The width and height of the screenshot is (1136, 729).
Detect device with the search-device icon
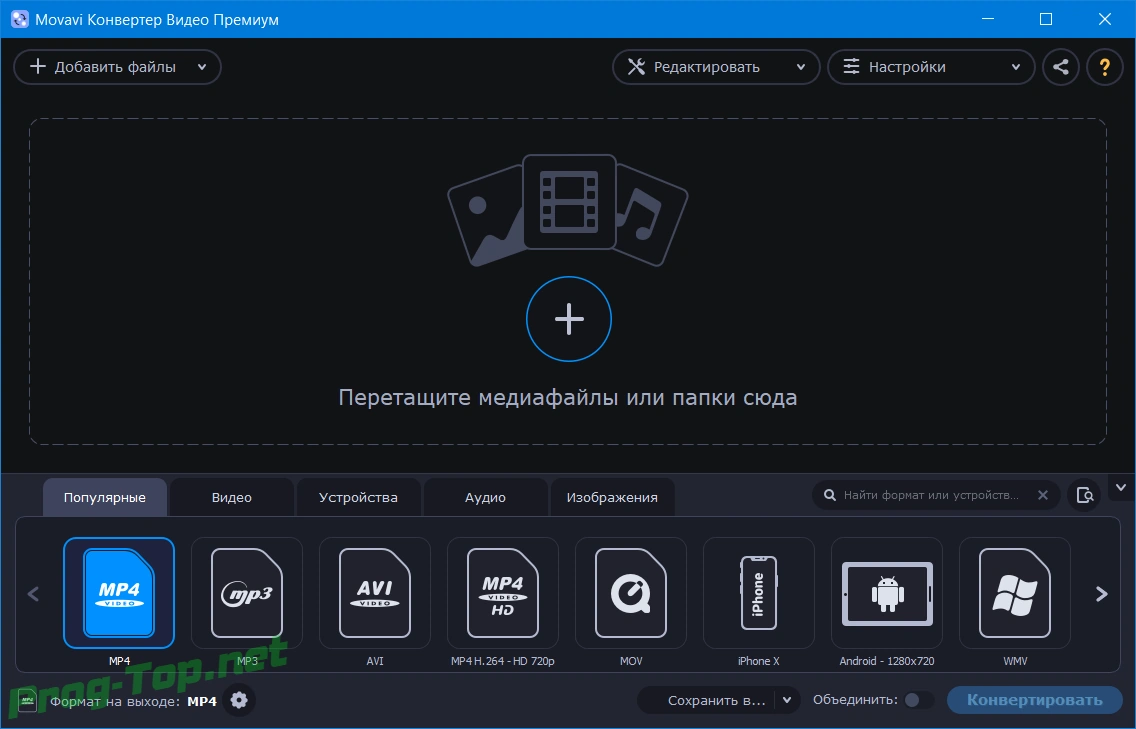[1084, 495]
